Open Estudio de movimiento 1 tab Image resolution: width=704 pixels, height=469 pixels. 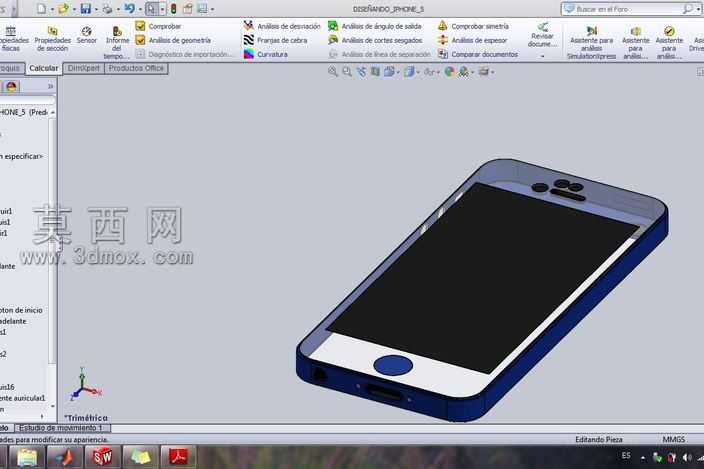62,428
